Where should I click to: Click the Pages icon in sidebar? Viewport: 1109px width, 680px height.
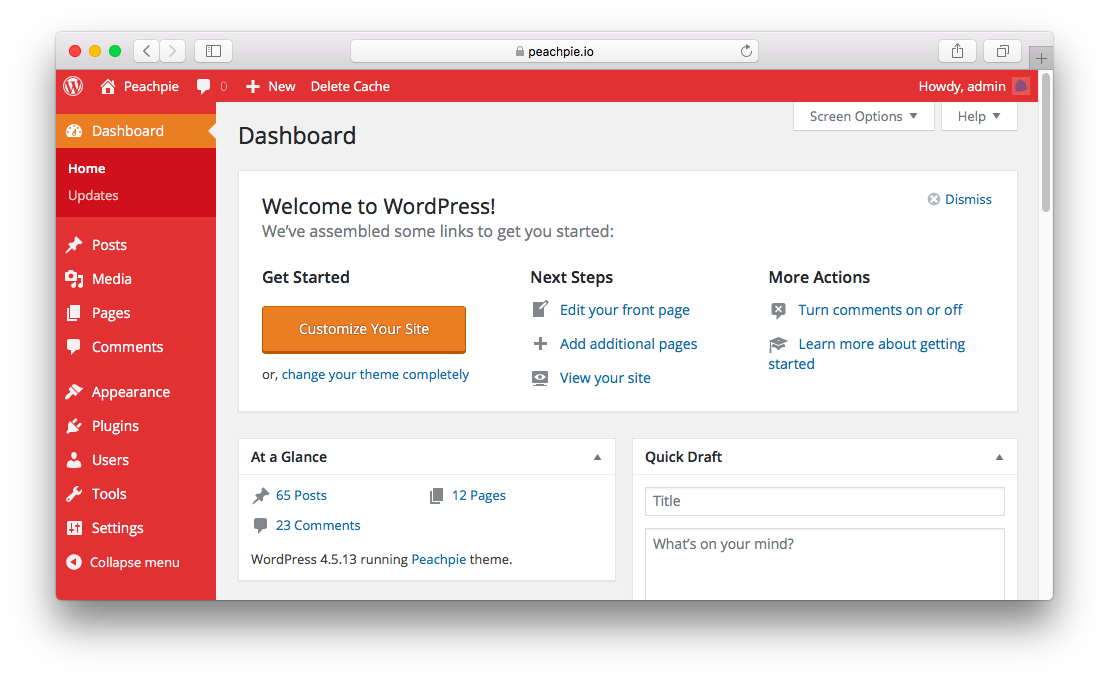click(74, 313)
